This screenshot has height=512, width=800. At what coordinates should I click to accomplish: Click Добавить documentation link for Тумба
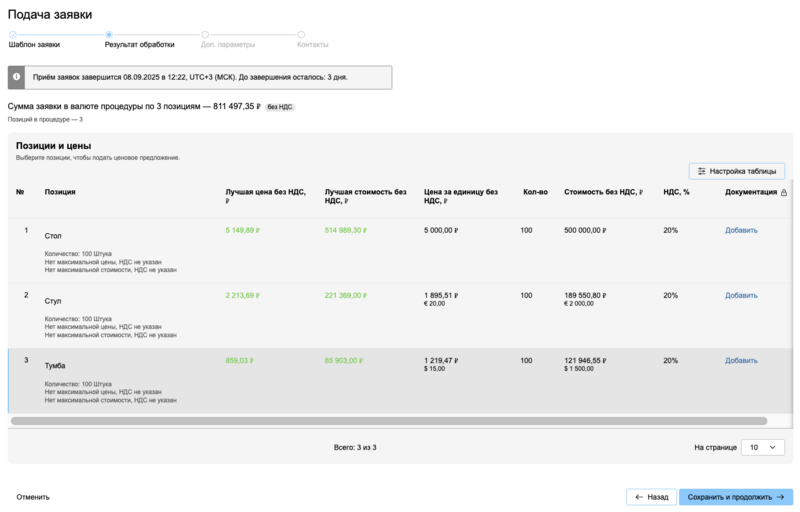(x=741, y=360)
